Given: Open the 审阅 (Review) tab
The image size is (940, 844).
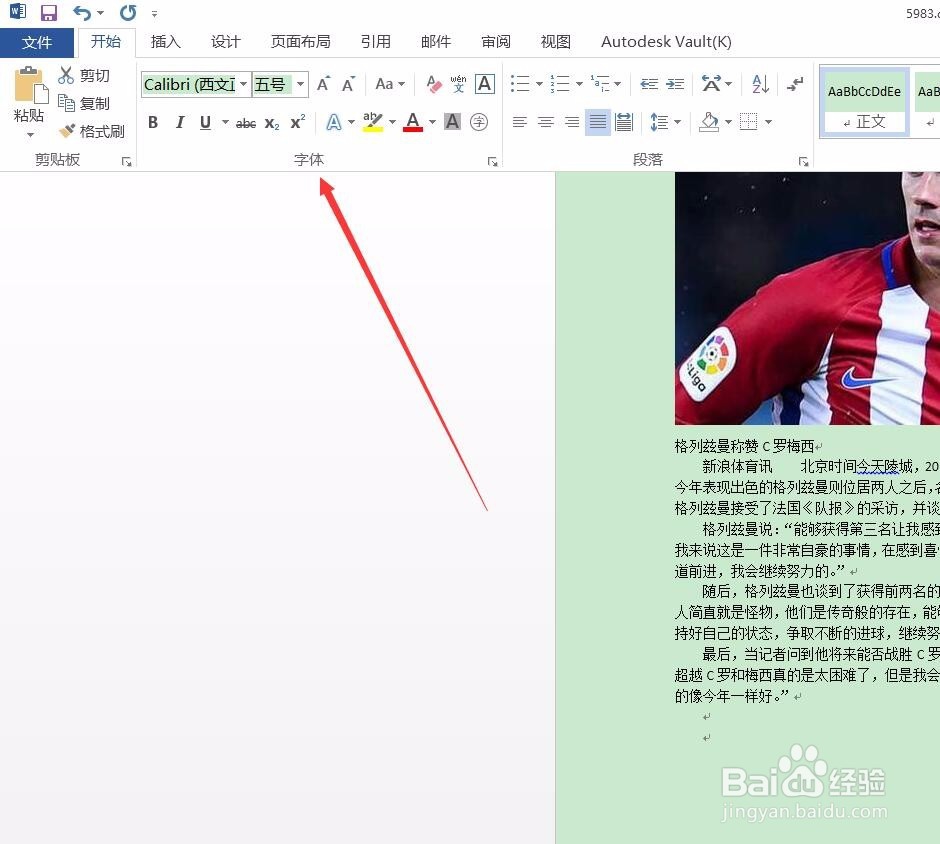Looking at the screenshot, I should (x=496, y=42).
